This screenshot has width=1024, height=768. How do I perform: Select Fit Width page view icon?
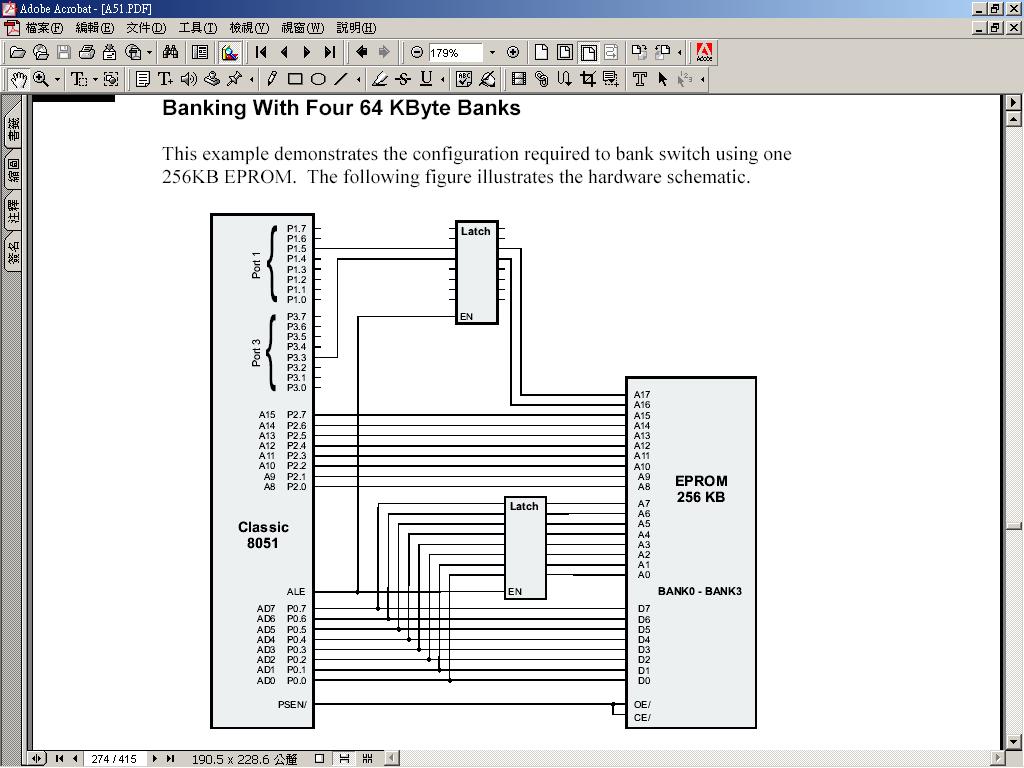[x=588, y=52]
